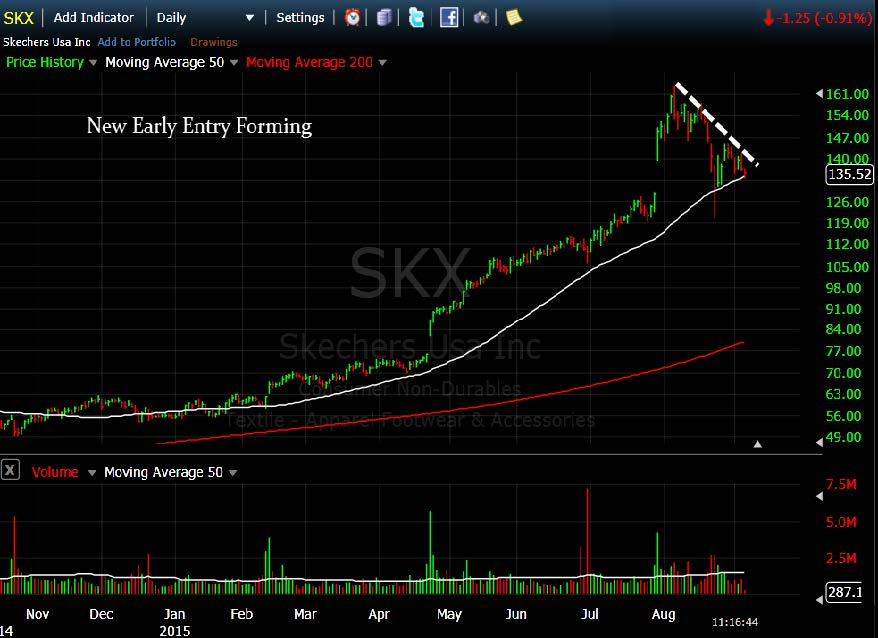Open Add Indicator menu
The image size is (878, 638).
[94, 17]
